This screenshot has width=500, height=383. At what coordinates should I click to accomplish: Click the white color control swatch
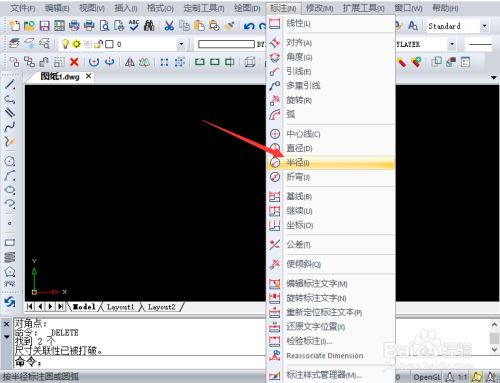pyautogui.click(x=226, y=44)
